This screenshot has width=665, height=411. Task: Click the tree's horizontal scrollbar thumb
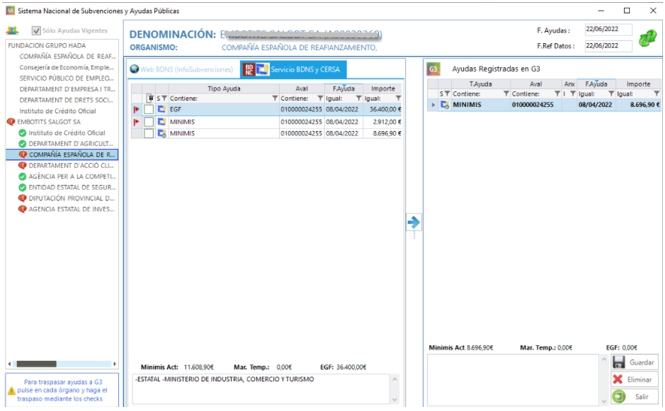point(36,364)
